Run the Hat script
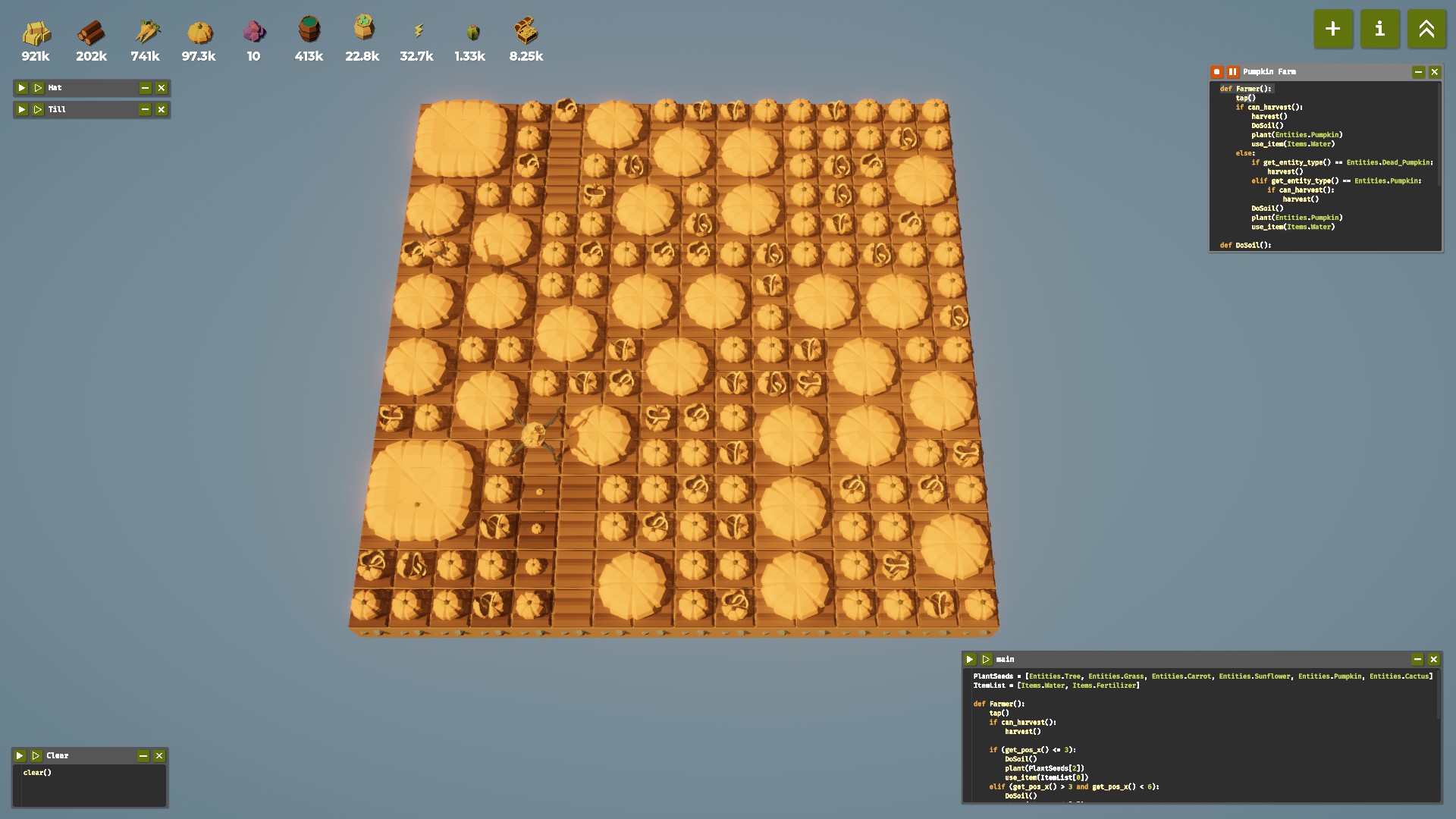Screen dimensions: 1456x819 (22, 88)
